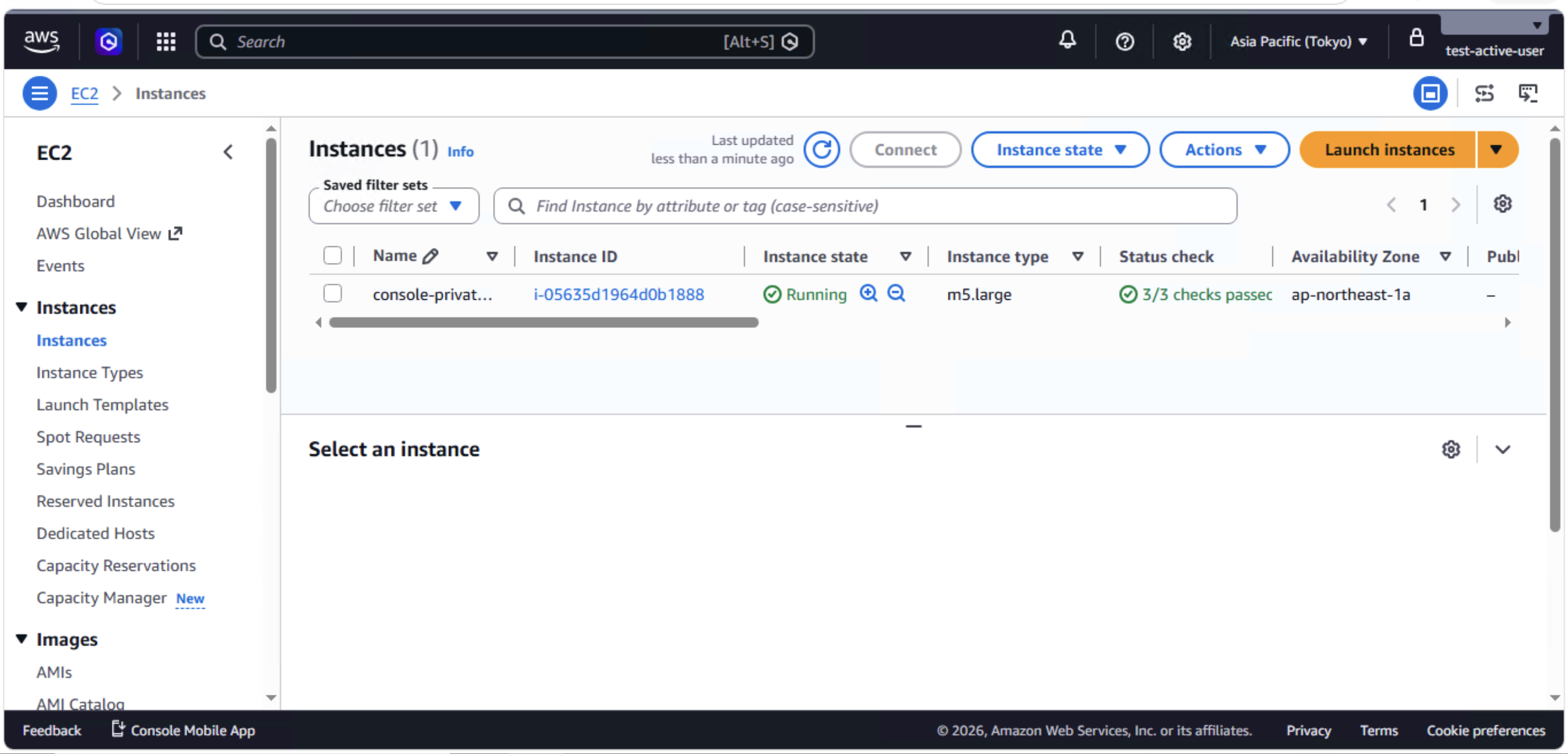Open the help question mark menu
This screenshot has width=1568, height=754.
(1124, 41)
